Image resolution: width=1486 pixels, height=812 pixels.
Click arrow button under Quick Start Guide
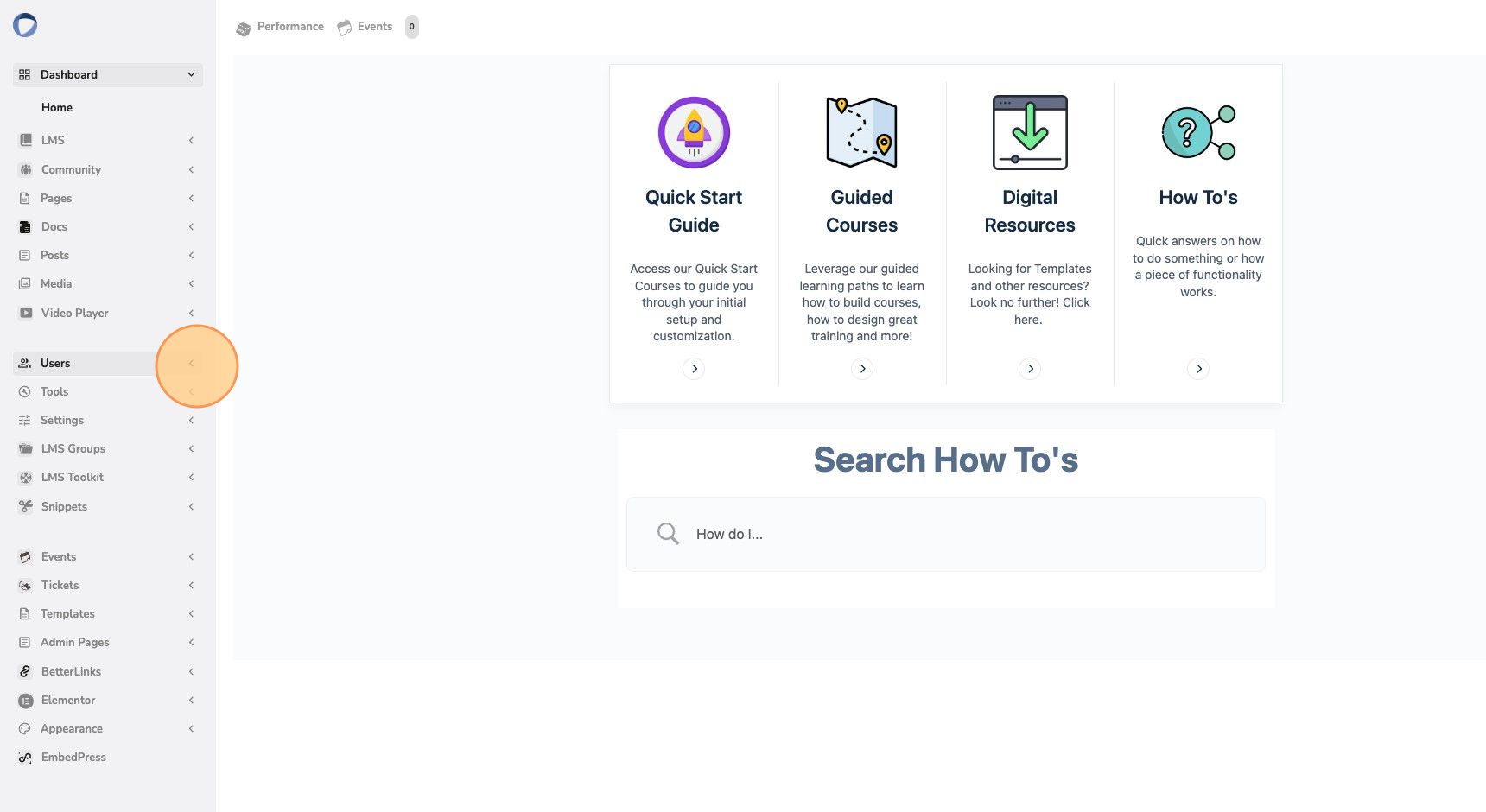click(x=694, y=369)
